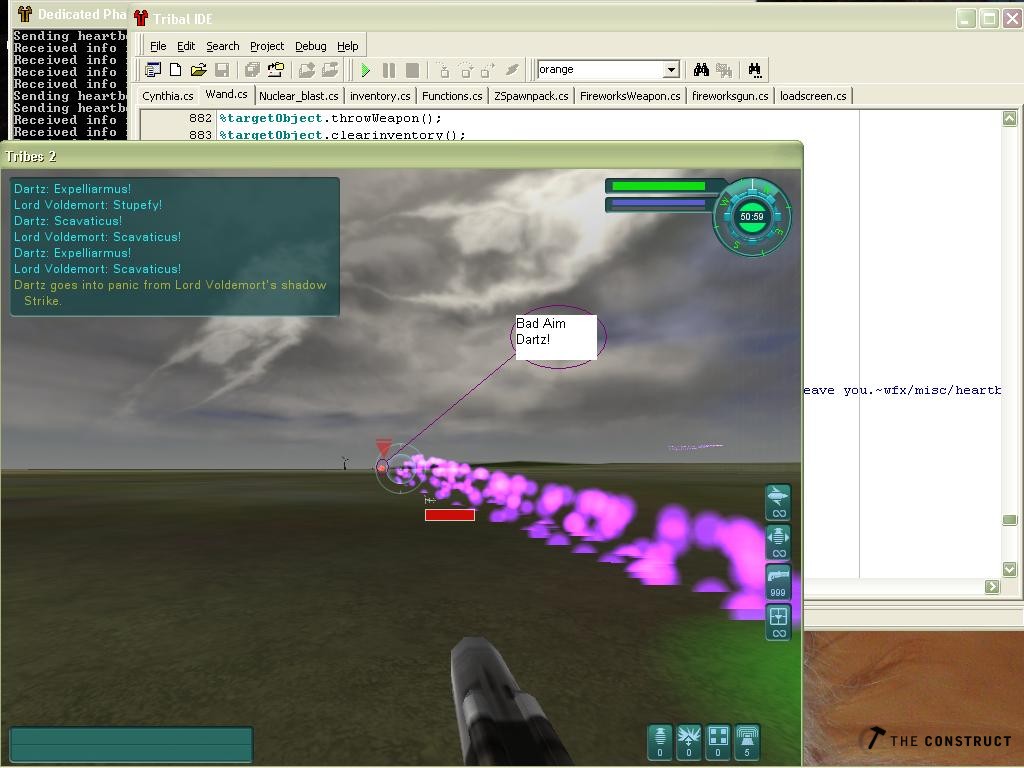Click the targeting reticle weapon slot icon
This screenshot has height=768, width=1024.
778,622
